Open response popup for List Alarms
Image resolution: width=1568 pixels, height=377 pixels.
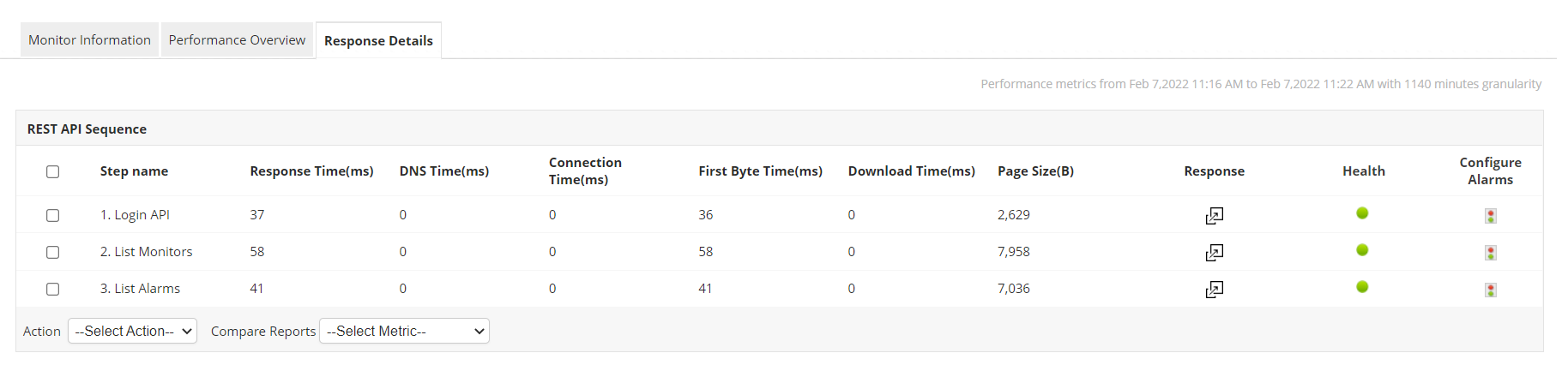(1214, 290)
